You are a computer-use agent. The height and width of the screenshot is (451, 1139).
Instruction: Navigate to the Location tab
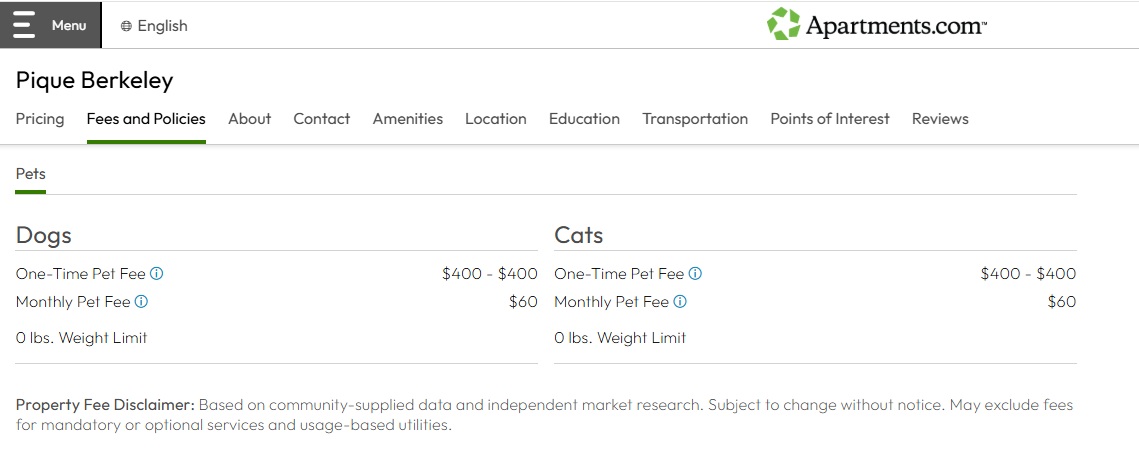click(495, 119)
